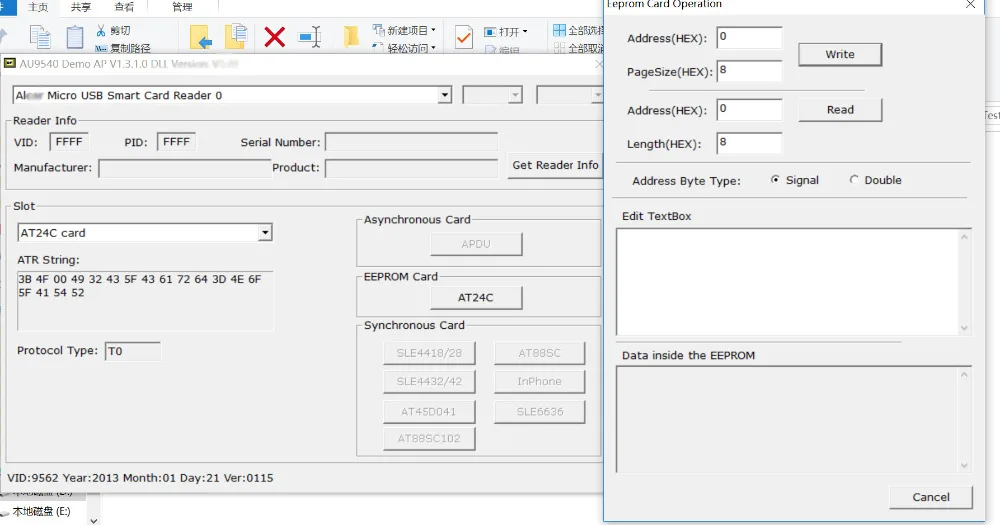Screen dimensions: 1000x525
Task: Click the Get Reader Info button
Action: point(555,165)
